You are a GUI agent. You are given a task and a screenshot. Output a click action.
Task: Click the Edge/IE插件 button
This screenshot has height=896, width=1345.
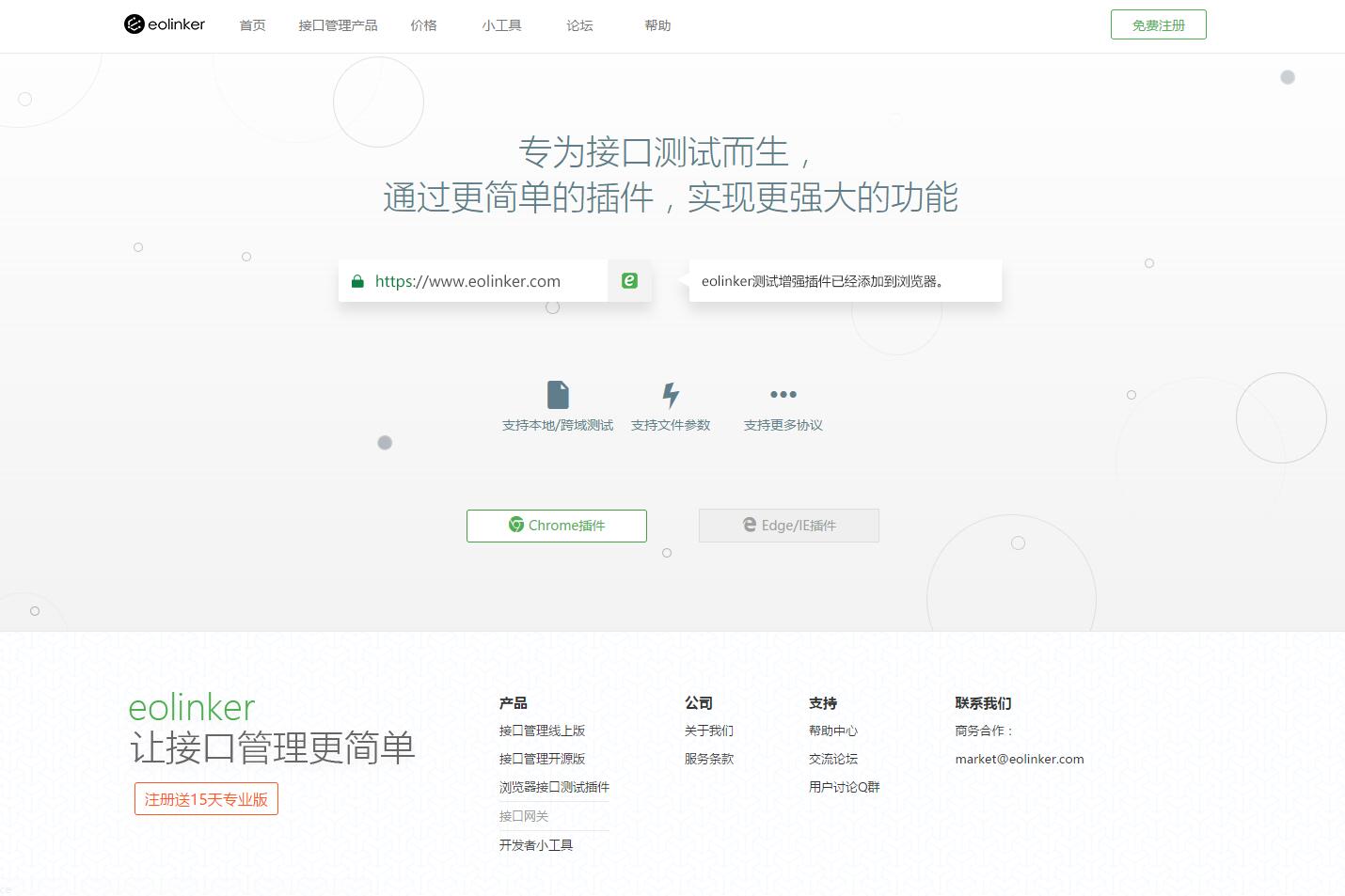pos(788,526)
